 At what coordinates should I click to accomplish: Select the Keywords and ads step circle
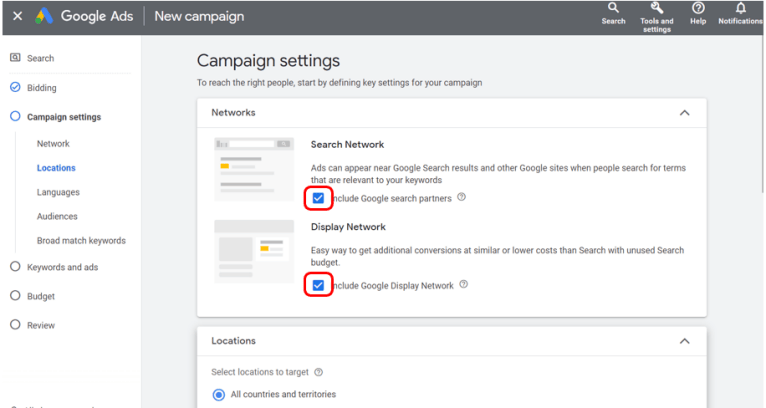coord(15,266)
